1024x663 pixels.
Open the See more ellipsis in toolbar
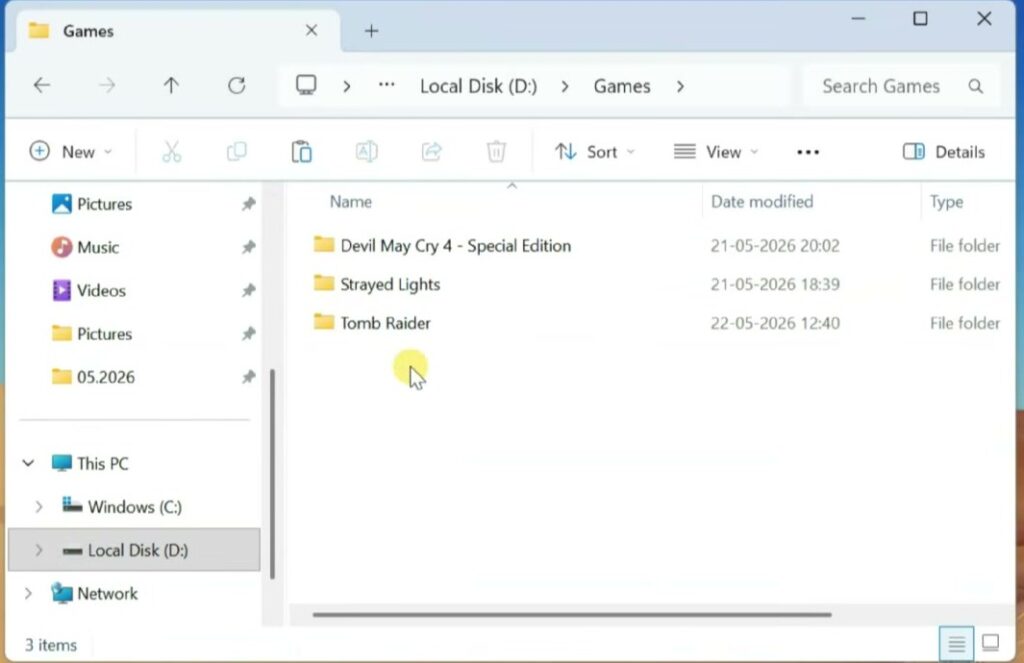tap(808, 152)
